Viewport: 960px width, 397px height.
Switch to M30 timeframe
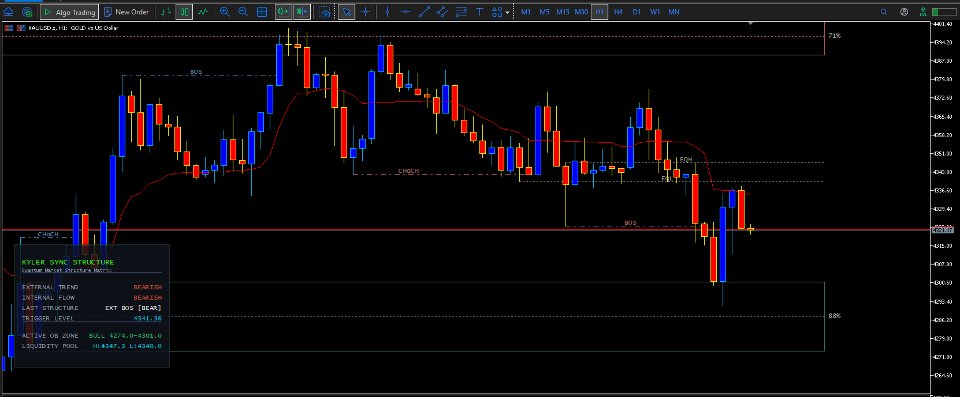click(x=582, y=12)
